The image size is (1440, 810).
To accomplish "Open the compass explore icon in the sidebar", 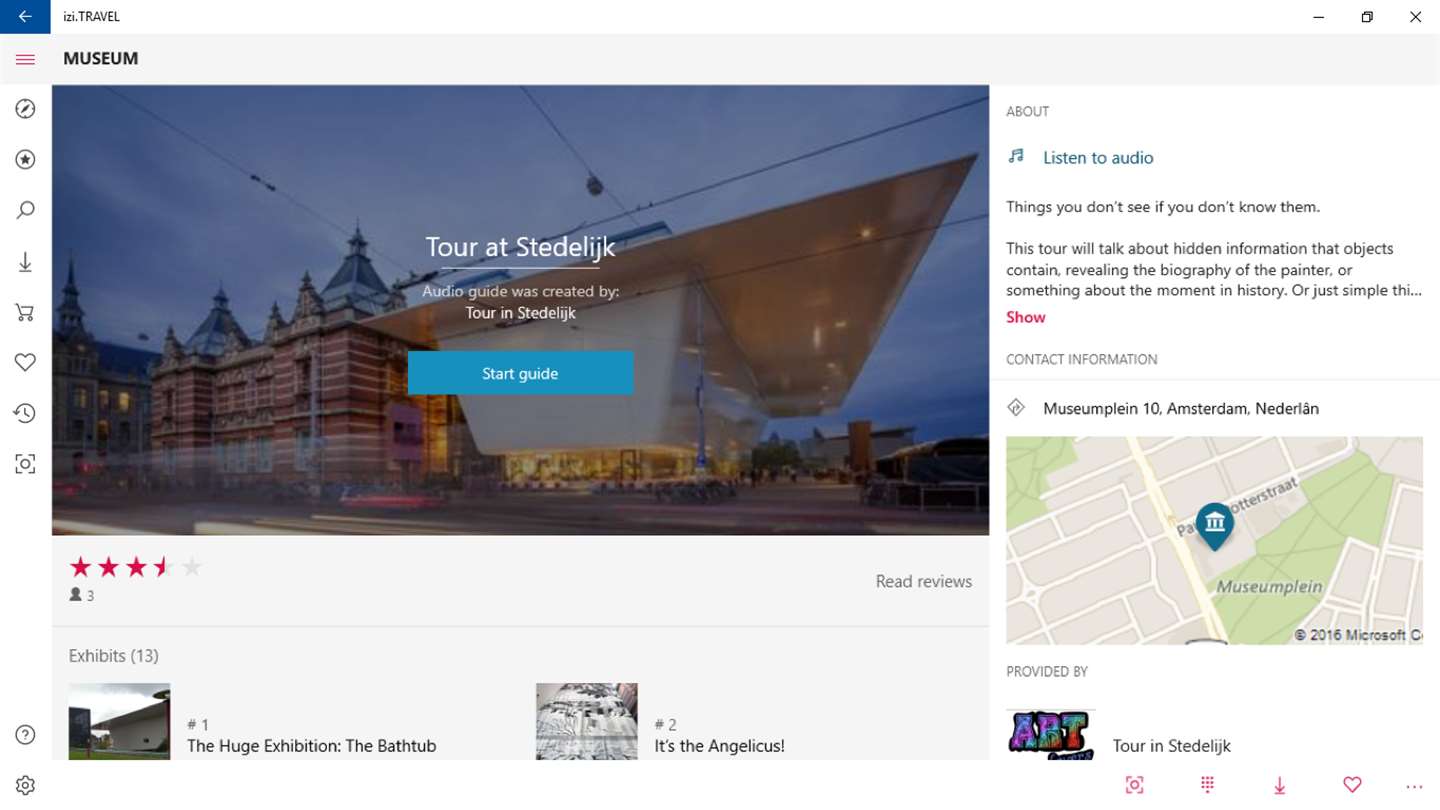I will coord(25,109).
